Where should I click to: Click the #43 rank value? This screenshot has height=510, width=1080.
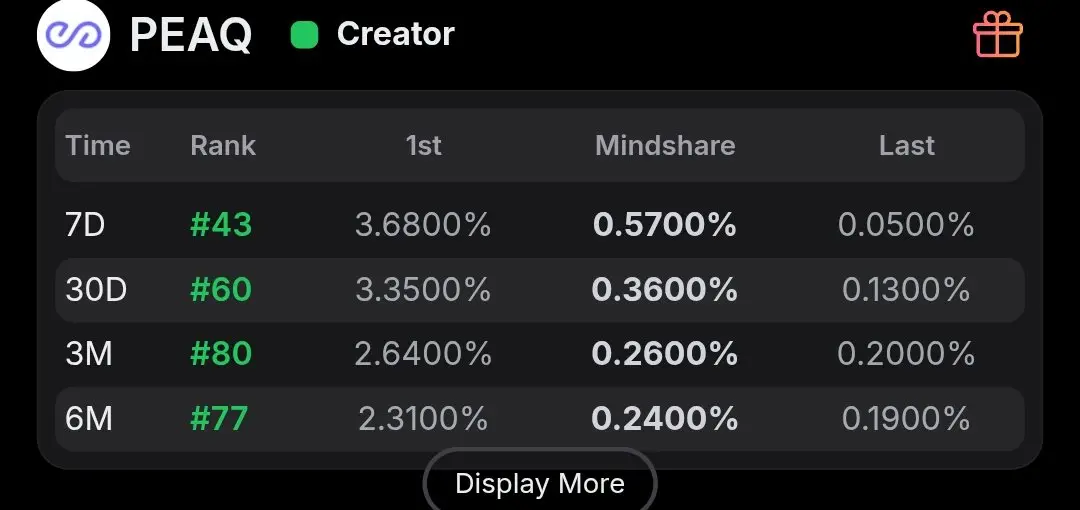click(x=221, y=225)
